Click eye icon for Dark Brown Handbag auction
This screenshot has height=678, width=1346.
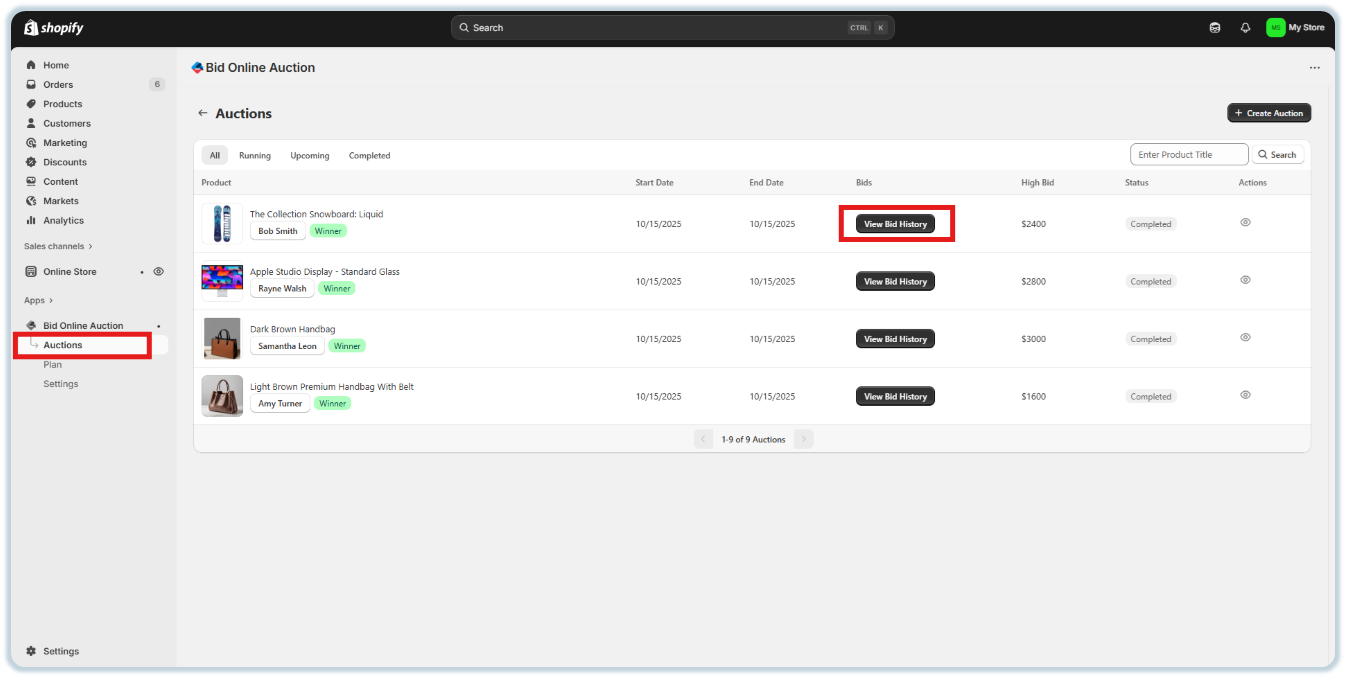click(x=1245, y=338)
